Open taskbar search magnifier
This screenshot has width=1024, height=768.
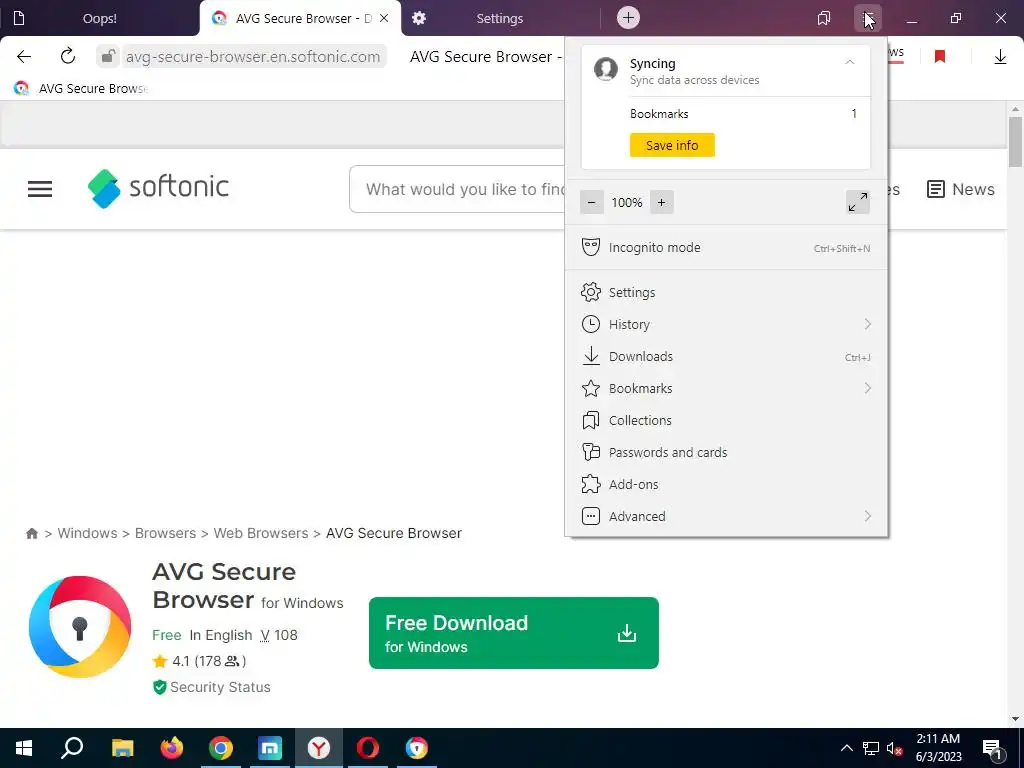(x=72, y=748)
